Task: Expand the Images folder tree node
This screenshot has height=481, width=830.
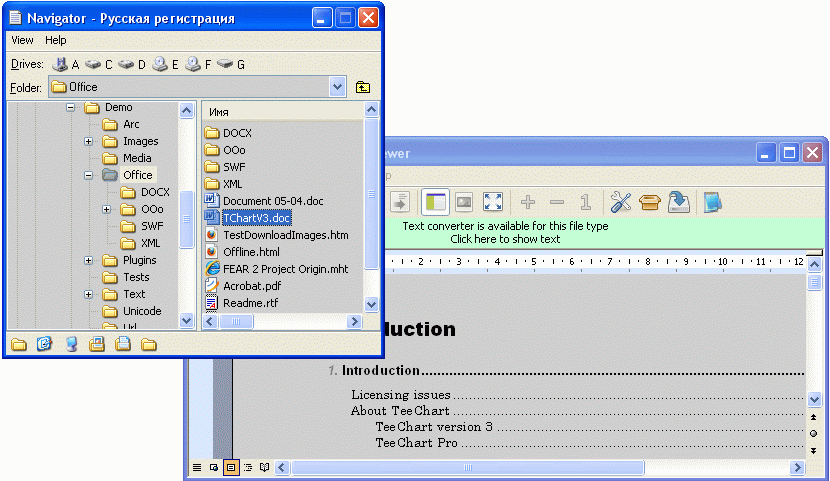Action: (x=88, y=141)
